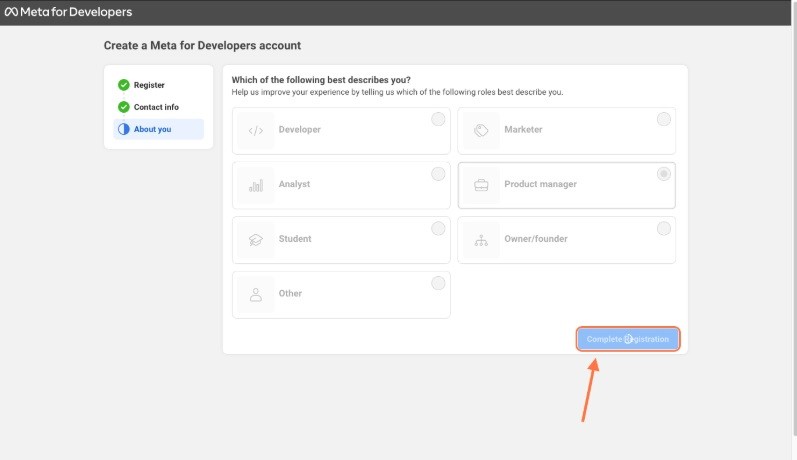Viewport: 797px width, 460px height.
Task: Click the Other person icon
Action: point(256,294)
